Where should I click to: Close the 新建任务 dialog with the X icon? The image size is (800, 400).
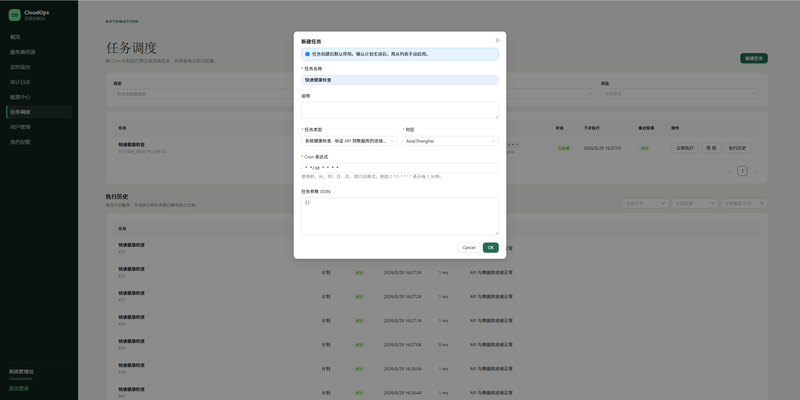[x=497, y=40]
